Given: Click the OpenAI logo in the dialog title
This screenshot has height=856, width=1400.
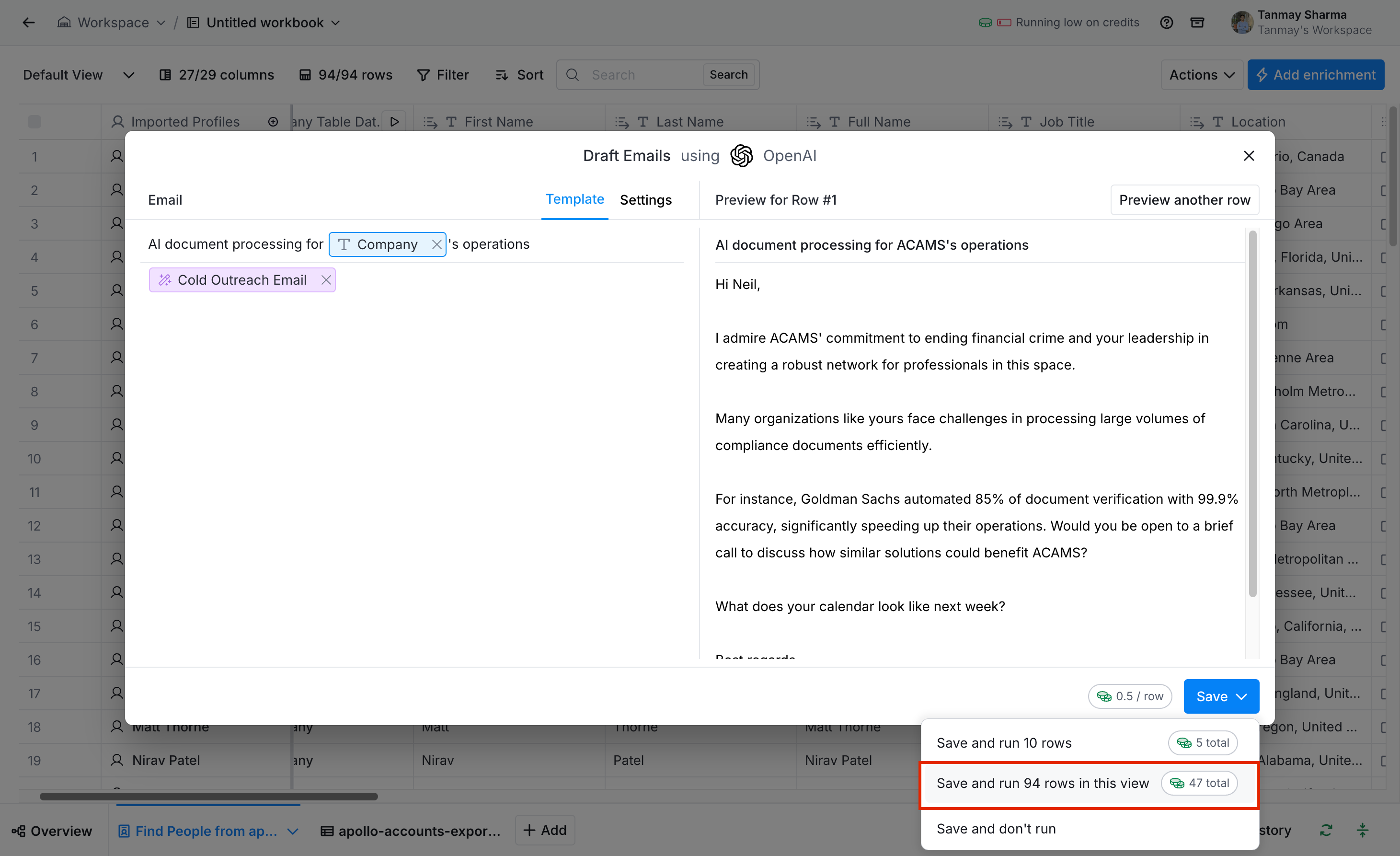Looking at the screenshot, I should (x=742, y=156).
